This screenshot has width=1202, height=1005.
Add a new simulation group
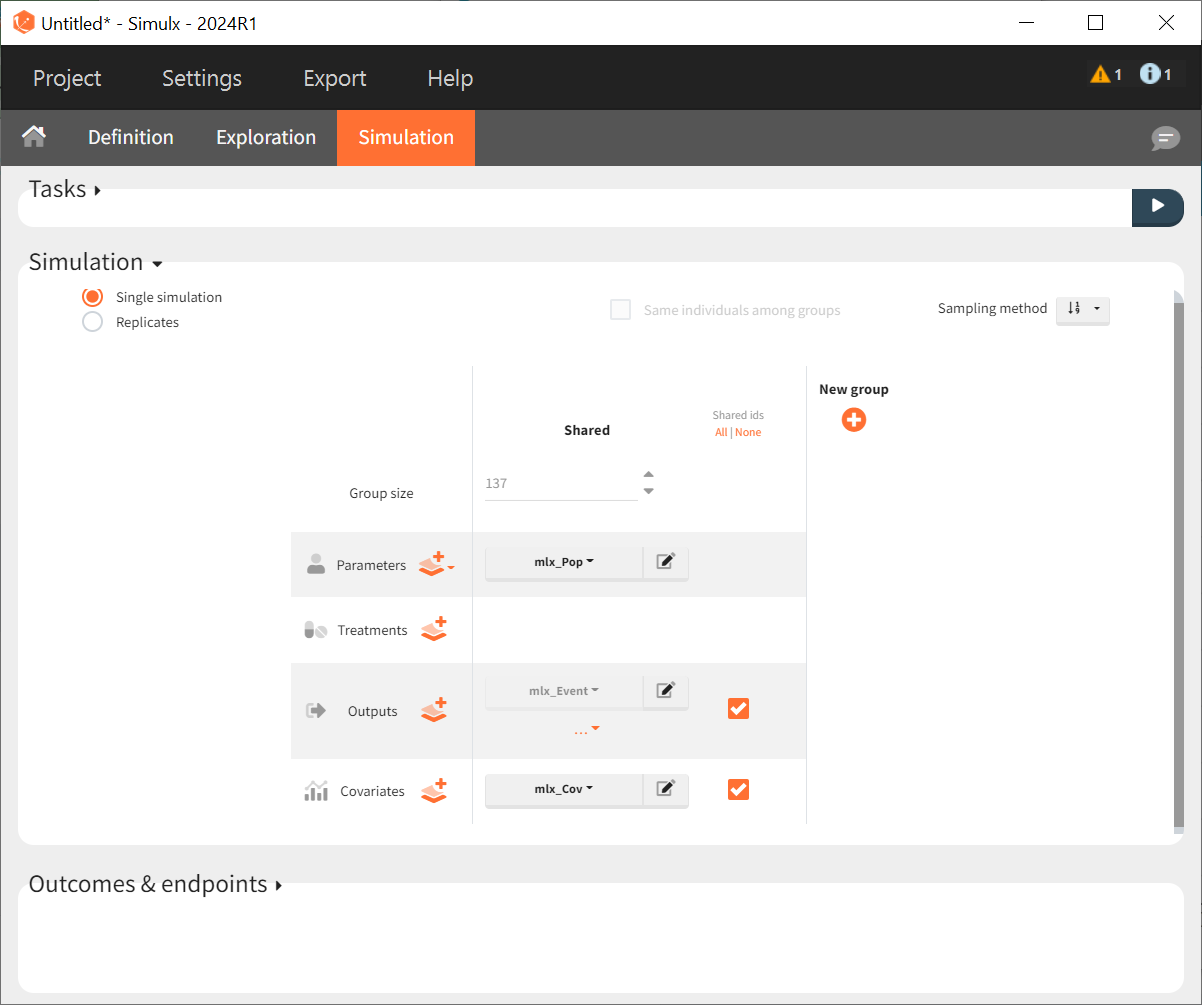[x=853, y=420]
